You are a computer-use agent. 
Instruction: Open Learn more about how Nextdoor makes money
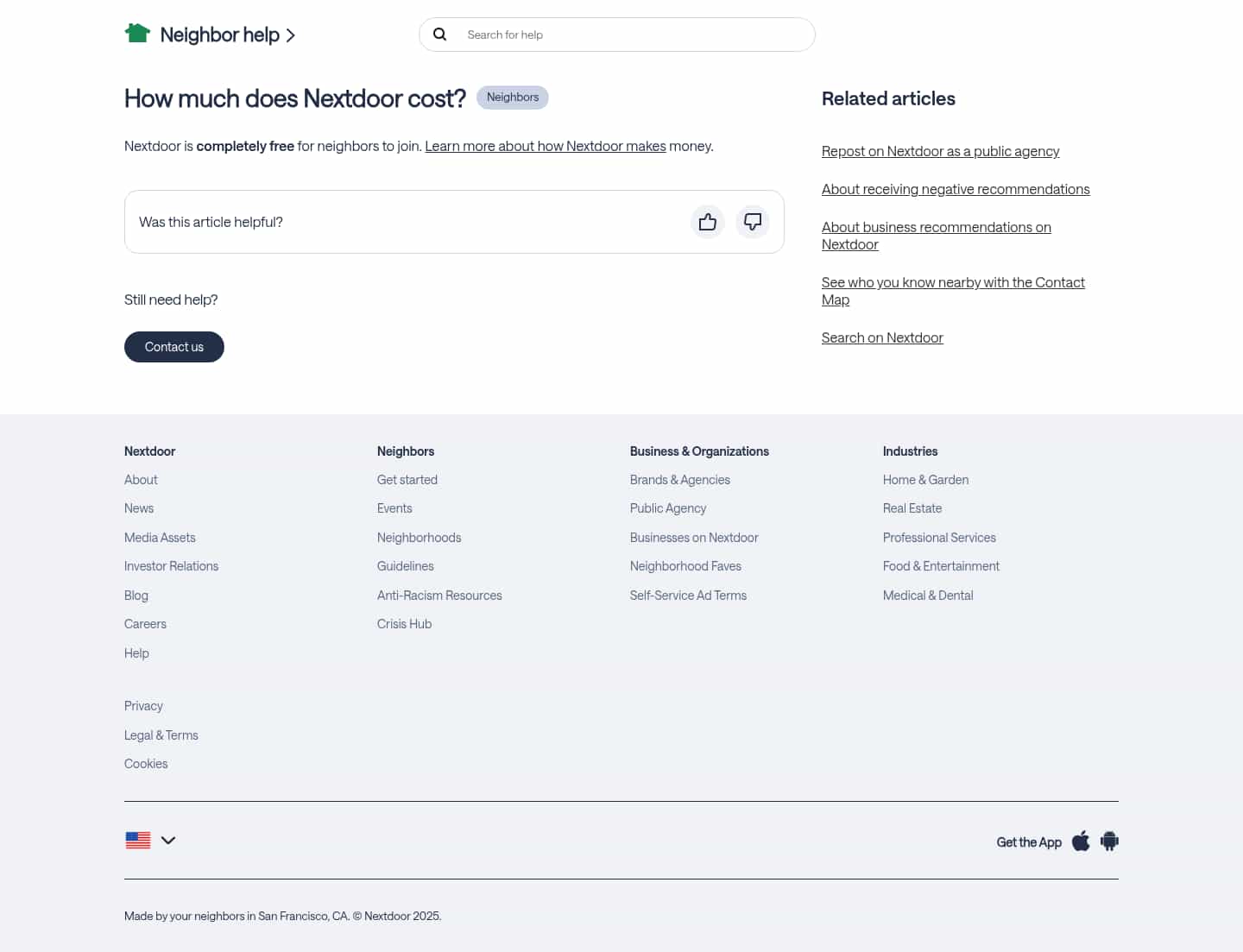coord(545,145)
